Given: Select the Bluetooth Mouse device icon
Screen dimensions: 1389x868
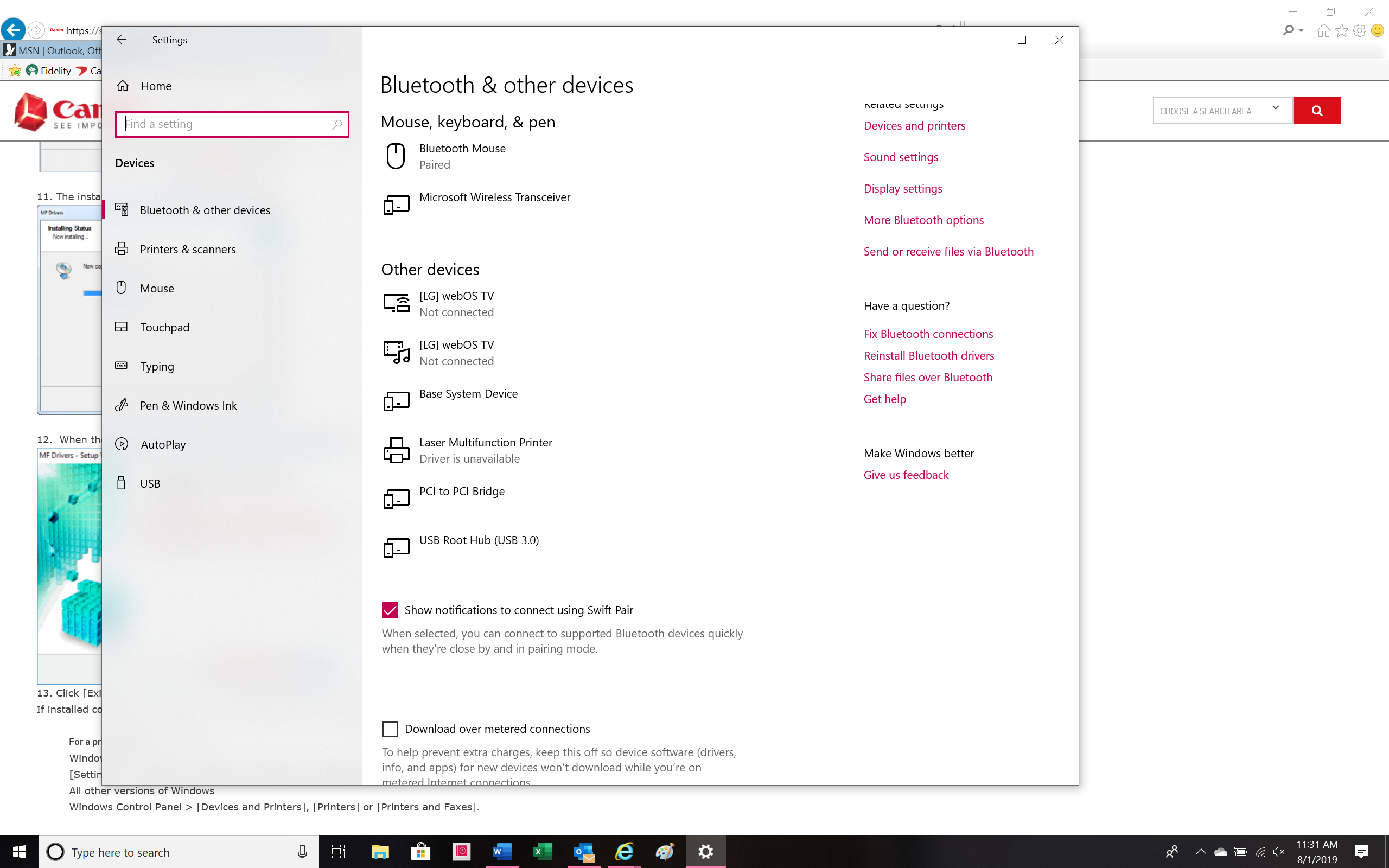Looking at the screenshot, I should 396,156.
